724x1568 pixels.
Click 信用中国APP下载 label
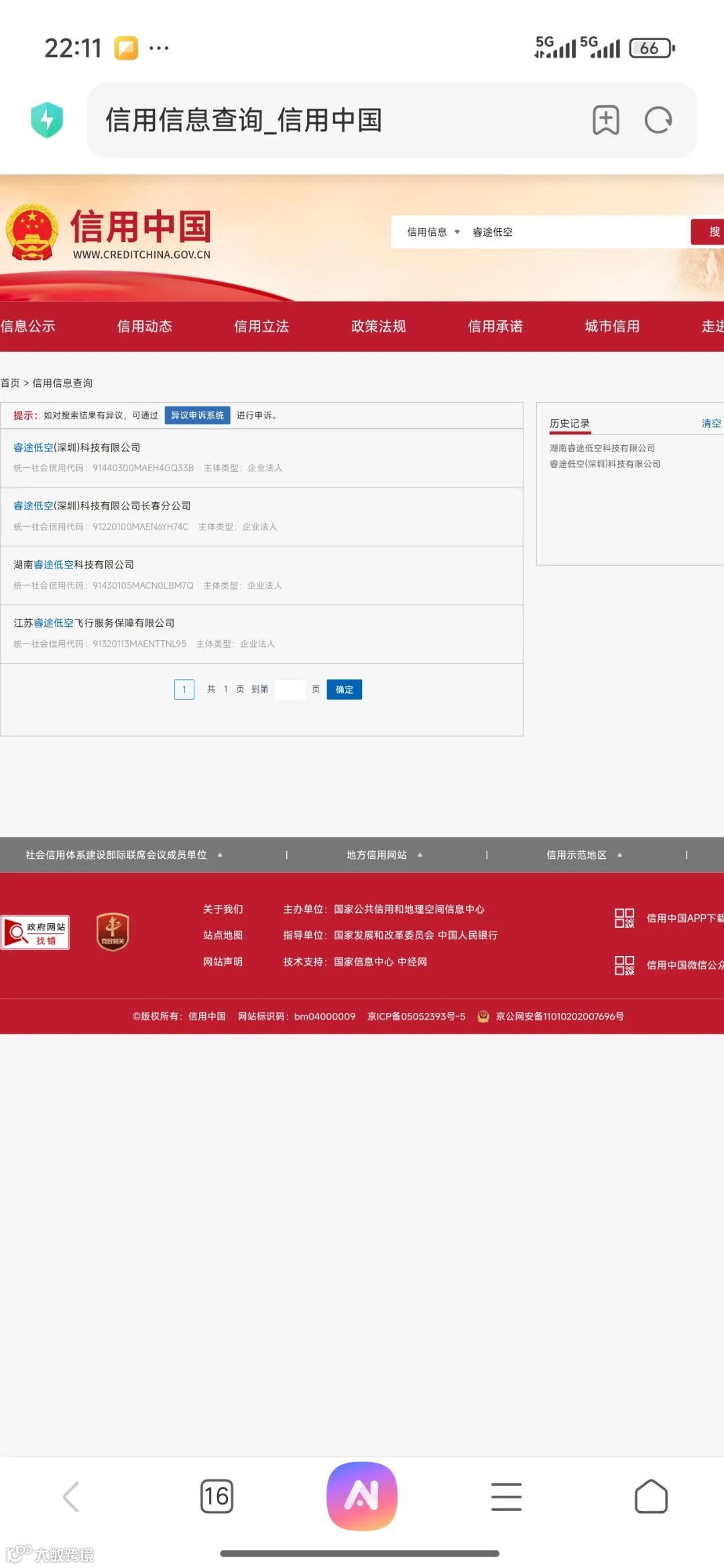685,918
